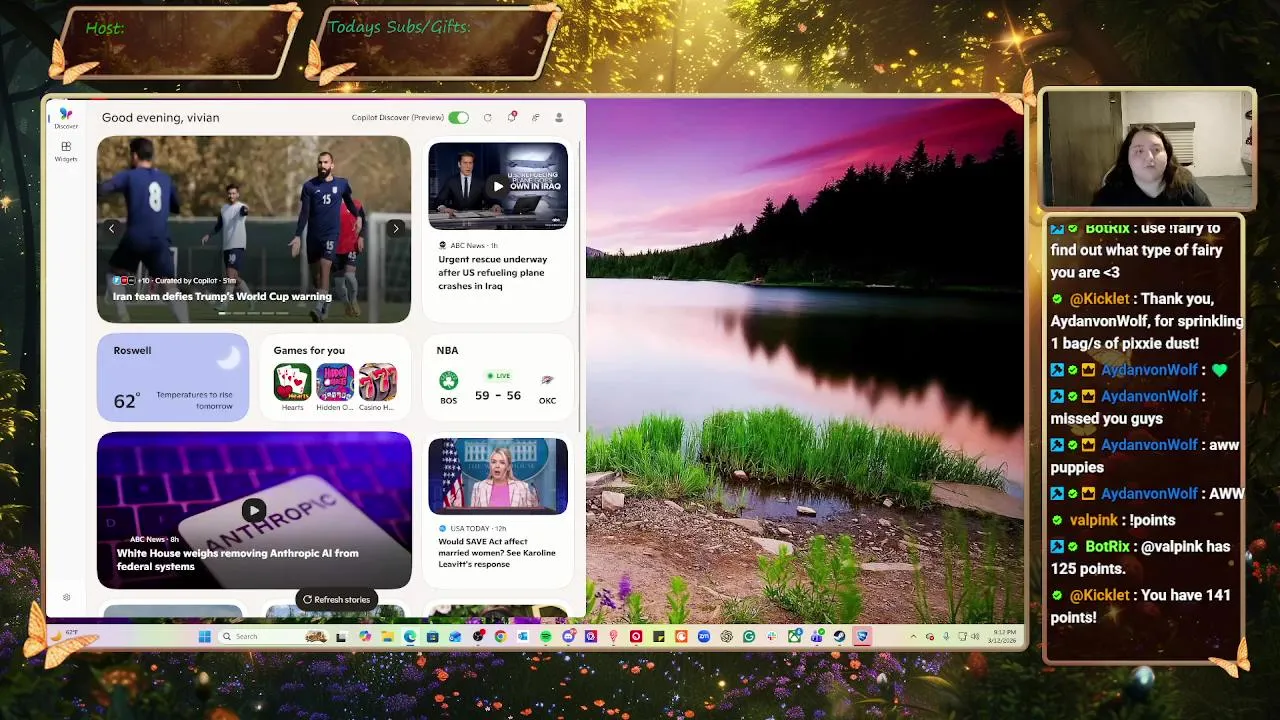Image resolution: width=1280 pixels, height=720 pixels.
Task: Open the Karoline Leavitt press briefing thumbnail
Action: click(x=498, y=476)
